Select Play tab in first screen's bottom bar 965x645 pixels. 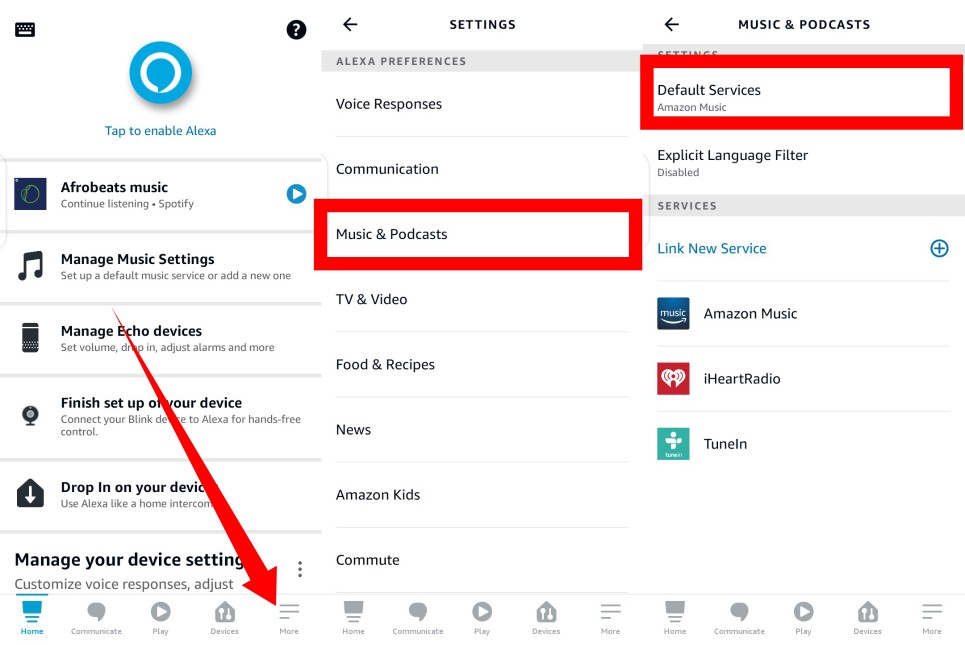[161, 618]
